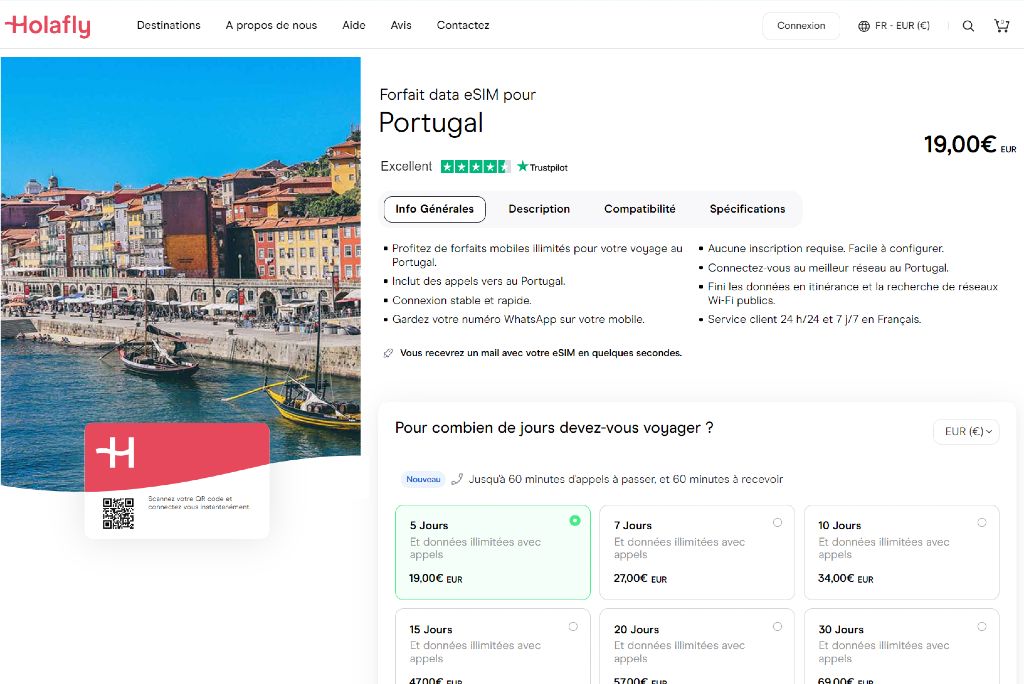Switch to the Compatibilité tab
This screenshot has width=1024, height=684.
coord(640,209)
